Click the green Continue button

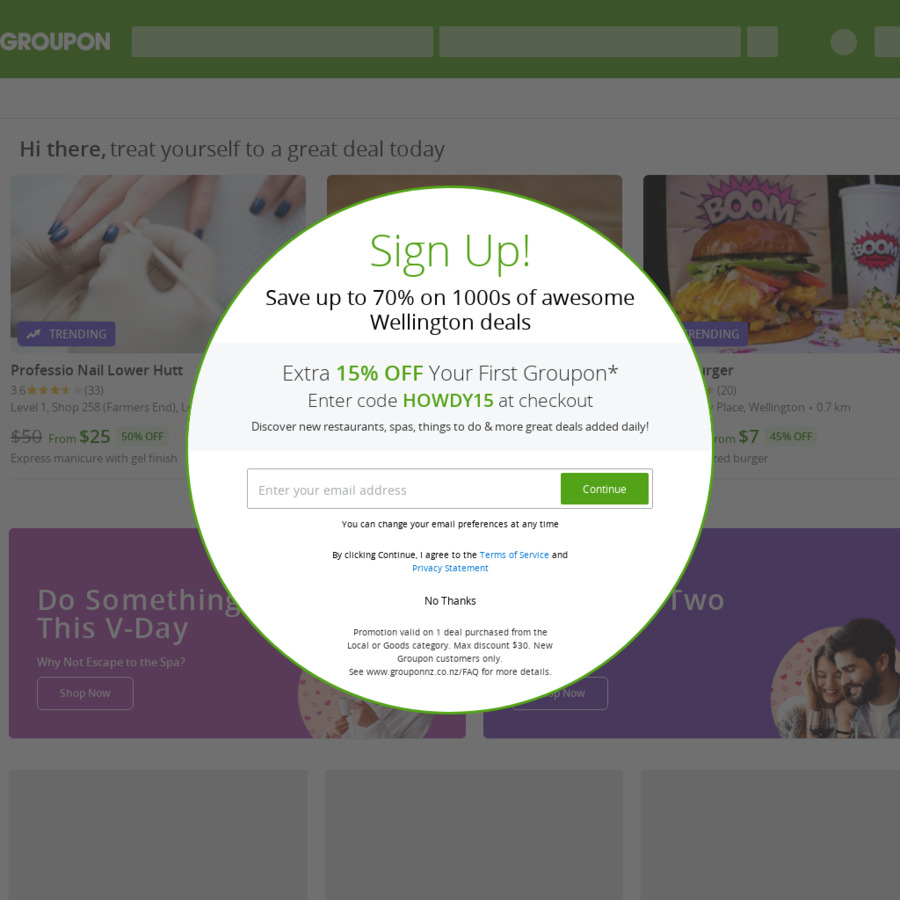pyautogui.click(x=604, y=489)
